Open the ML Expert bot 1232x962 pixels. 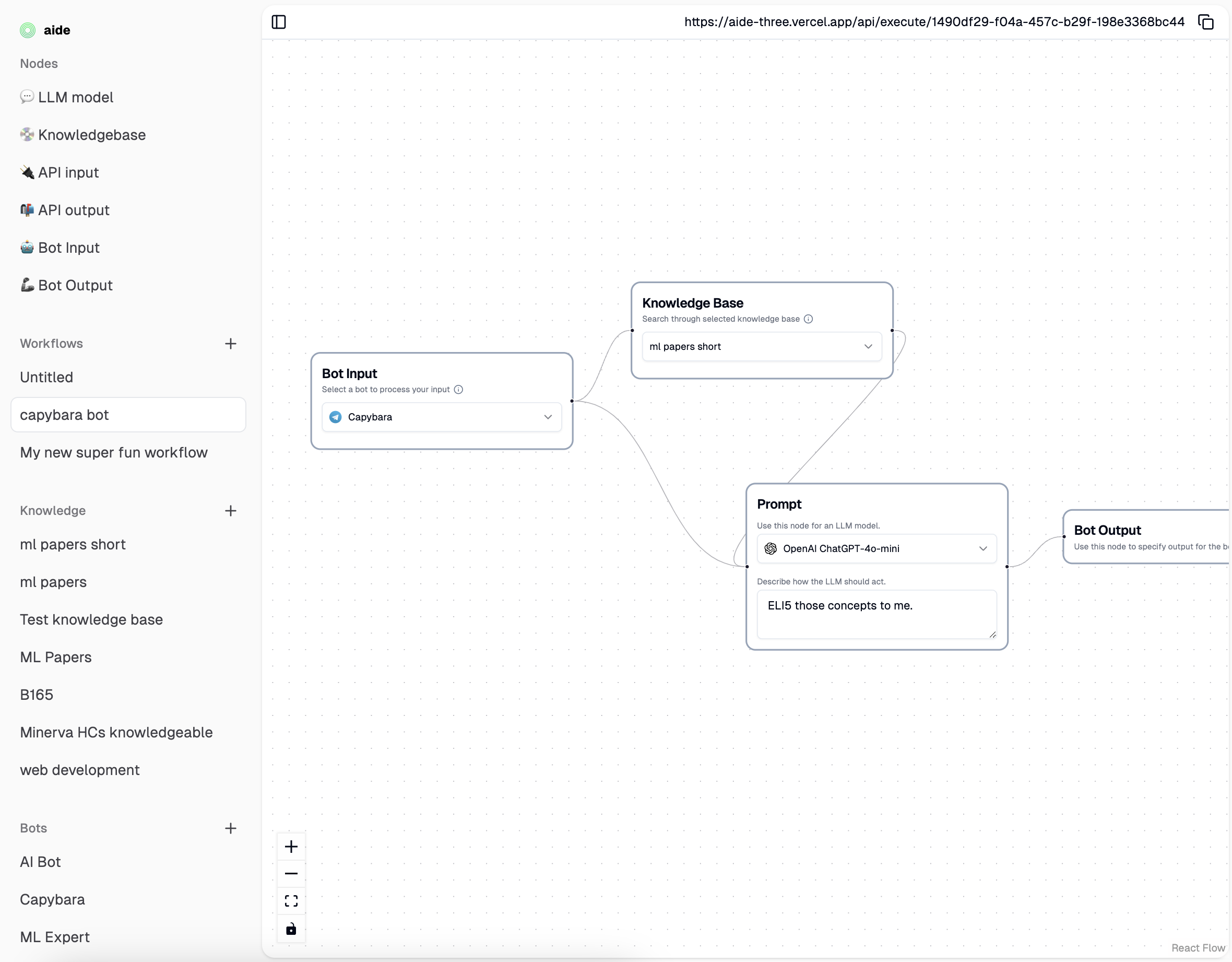[x=55, y=937]
